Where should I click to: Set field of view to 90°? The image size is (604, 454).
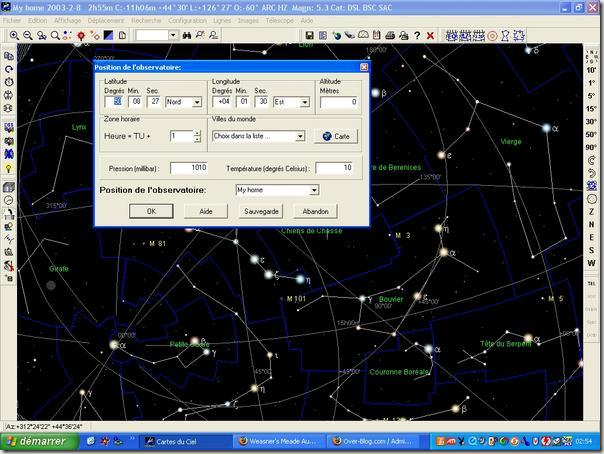(x=591, y=147)
